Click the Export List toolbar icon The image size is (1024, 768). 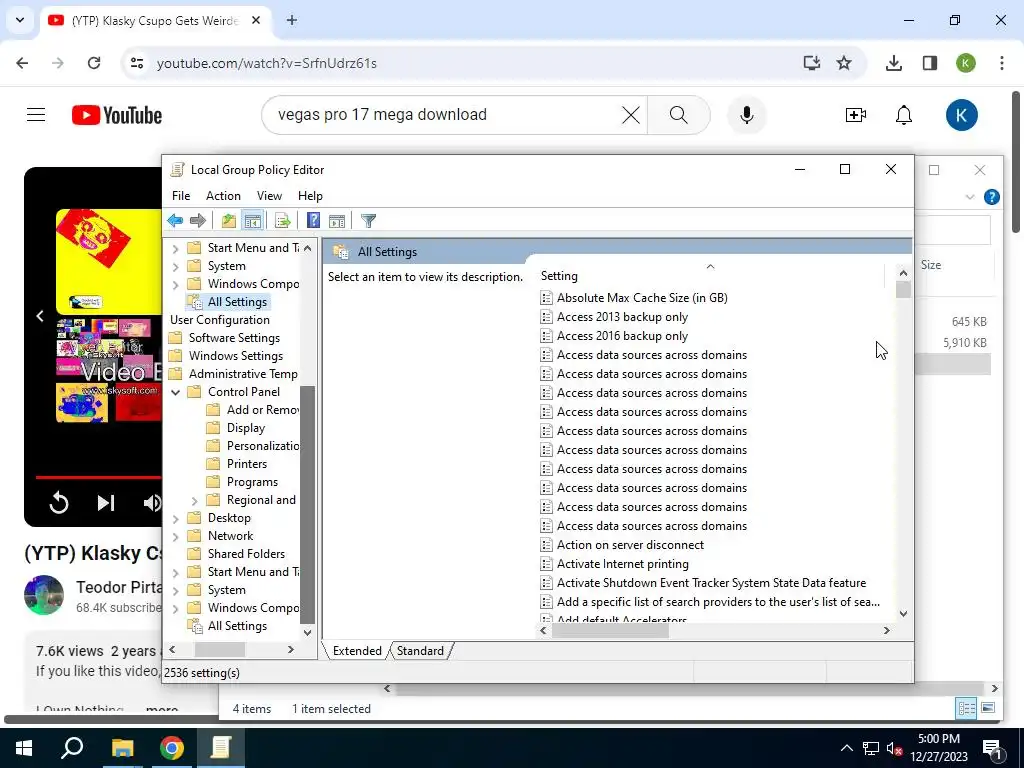click(x=283, y=221)
